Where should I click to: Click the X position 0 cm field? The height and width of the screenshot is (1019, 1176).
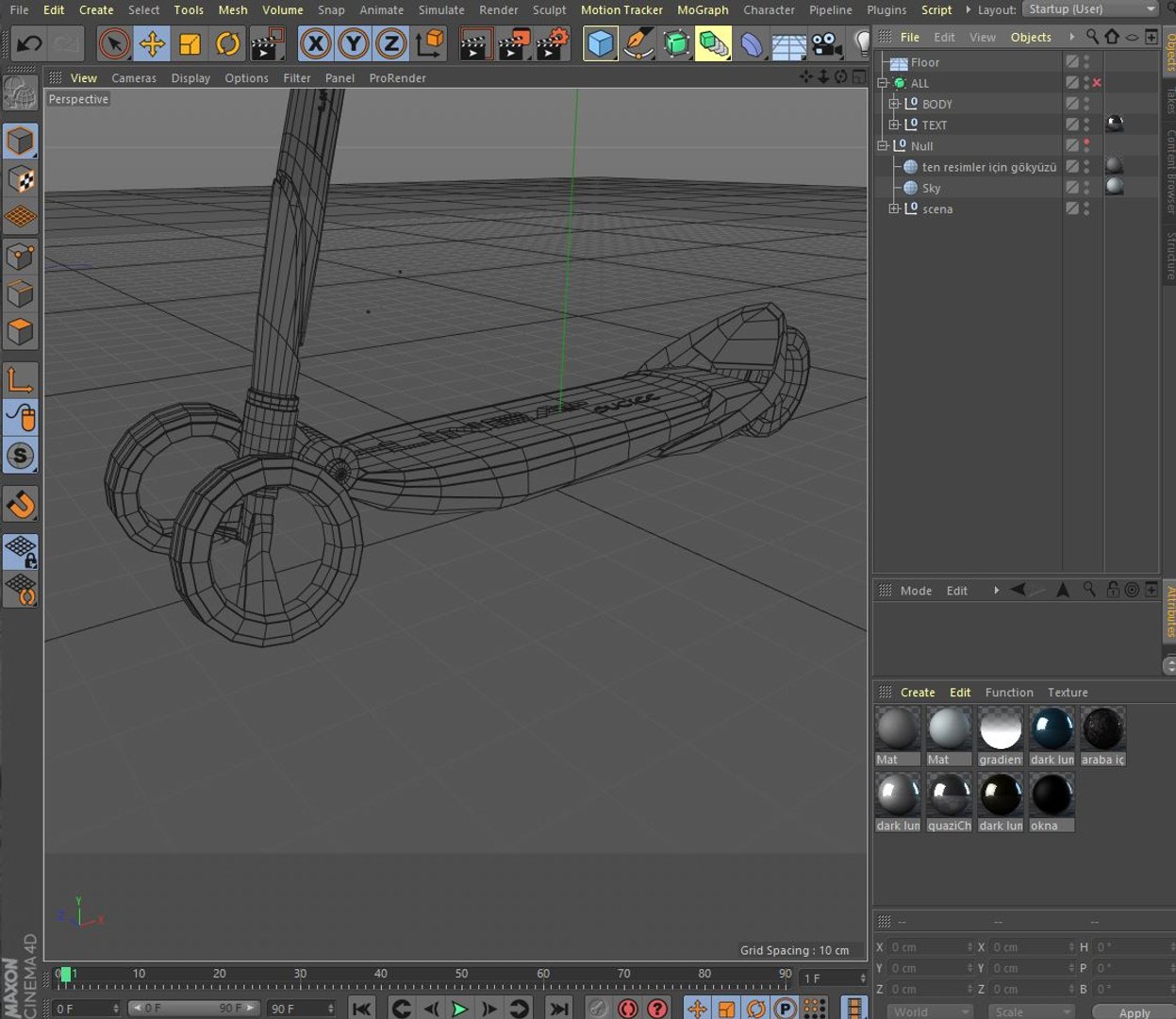929,947
